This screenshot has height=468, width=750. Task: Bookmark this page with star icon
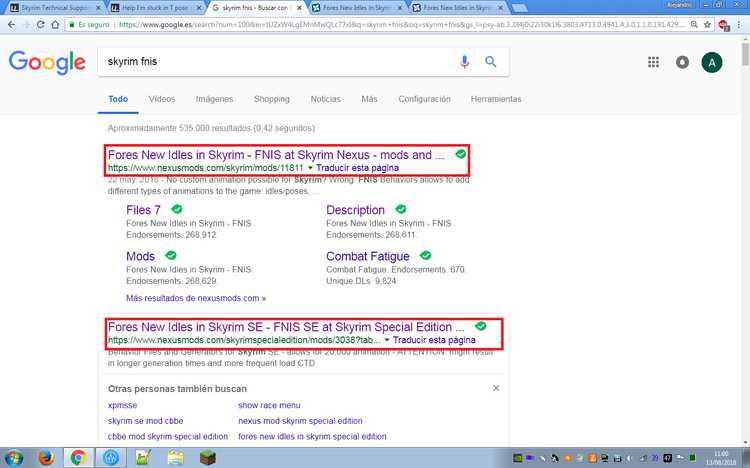point(707,24)
